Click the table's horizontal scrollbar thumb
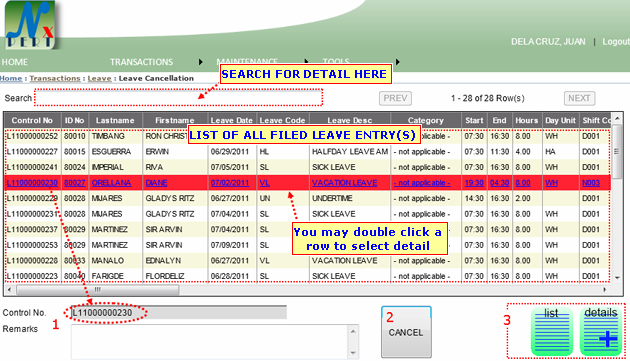630x361 pixels. coord(98,289)
